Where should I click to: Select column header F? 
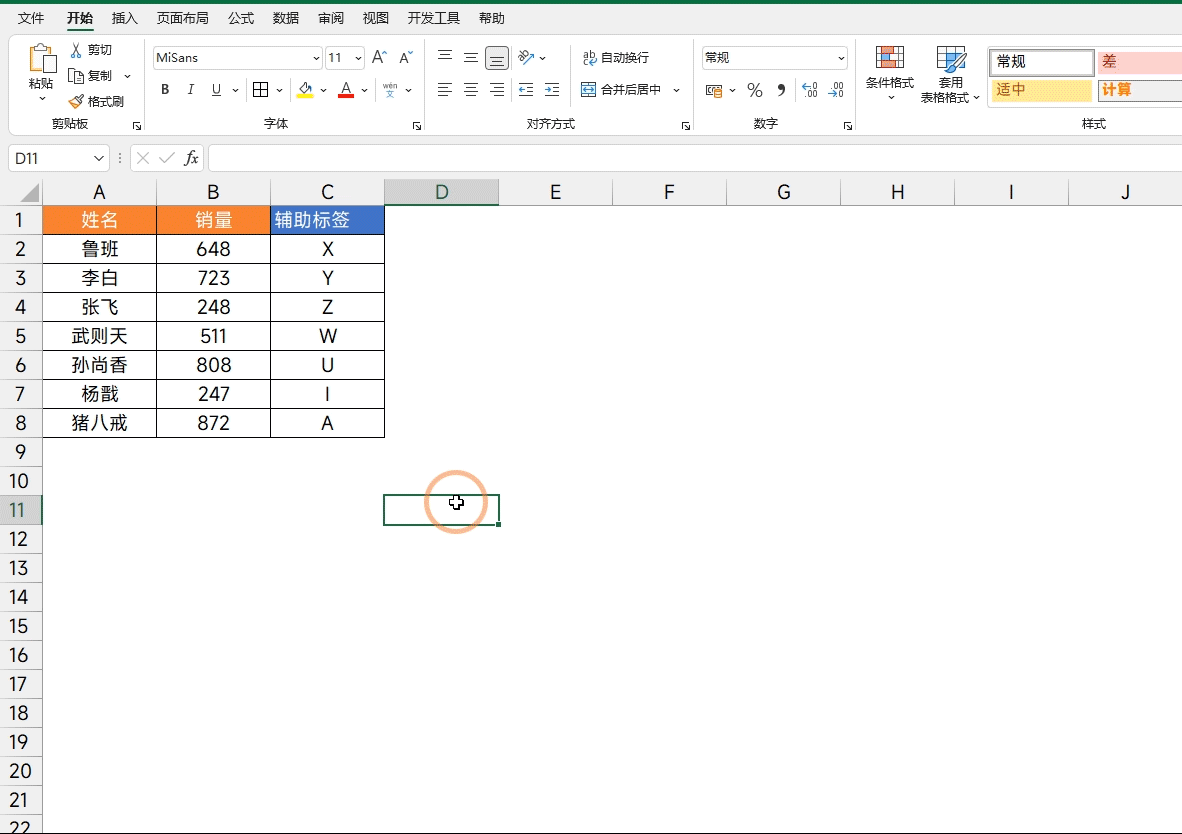coord(669,192)
